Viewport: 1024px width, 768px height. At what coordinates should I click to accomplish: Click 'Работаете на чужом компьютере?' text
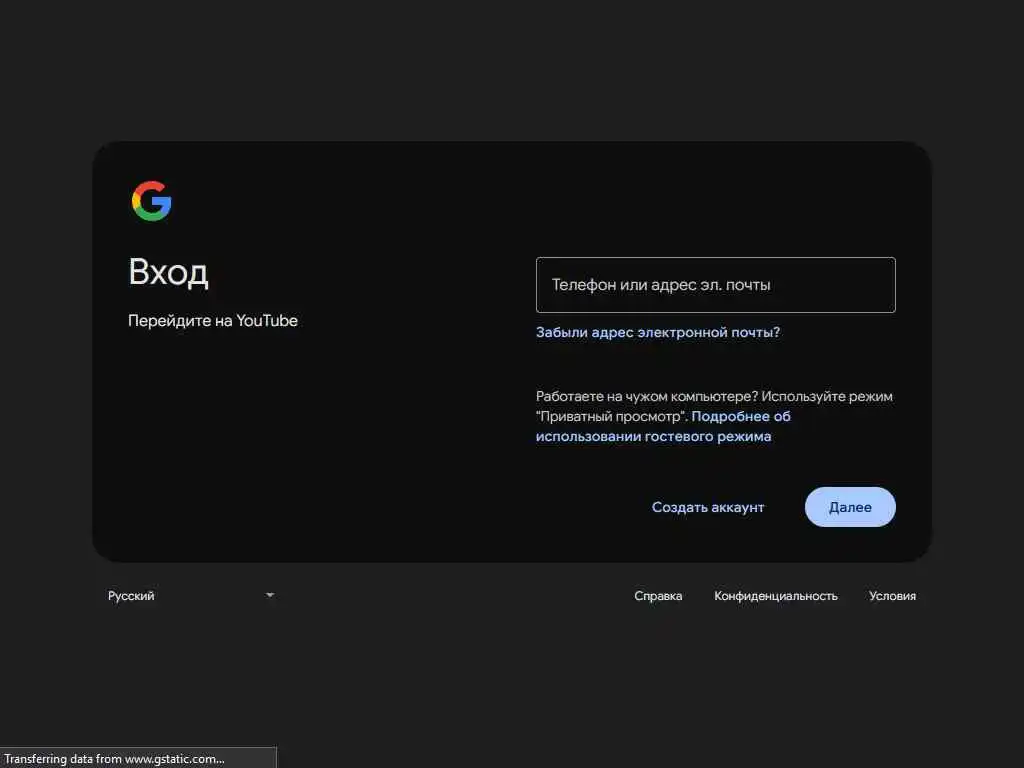coord(647,396)
